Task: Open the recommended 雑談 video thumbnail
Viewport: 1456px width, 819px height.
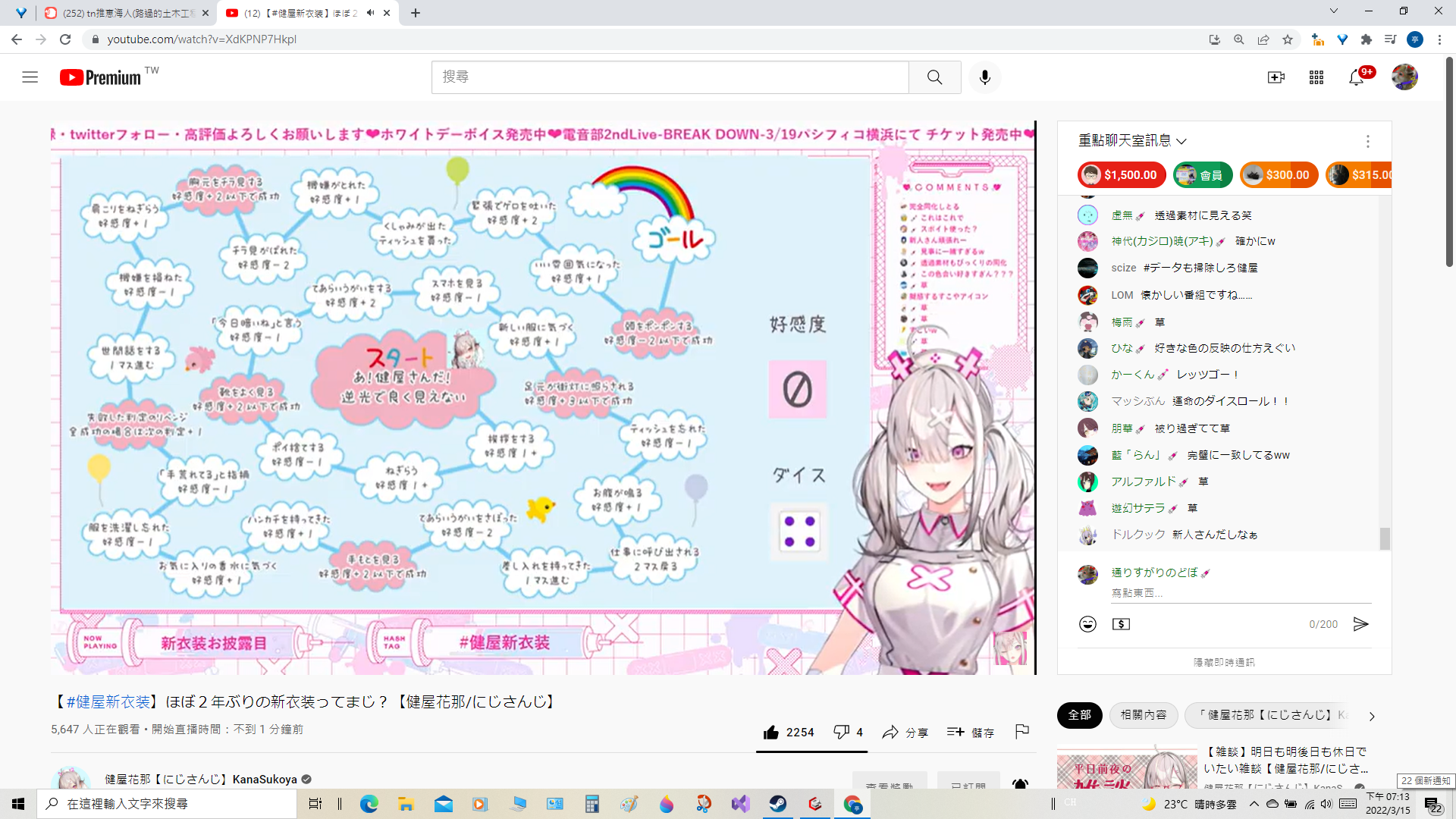Action: [1127, 767]
